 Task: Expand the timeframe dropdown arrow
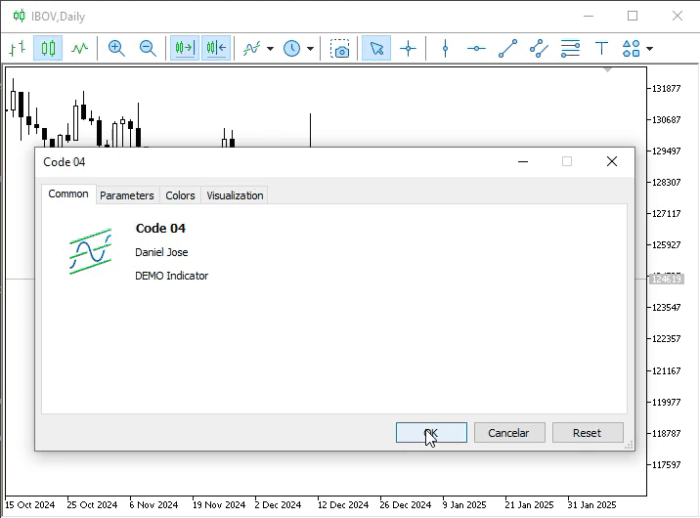(x=310, y=48)
